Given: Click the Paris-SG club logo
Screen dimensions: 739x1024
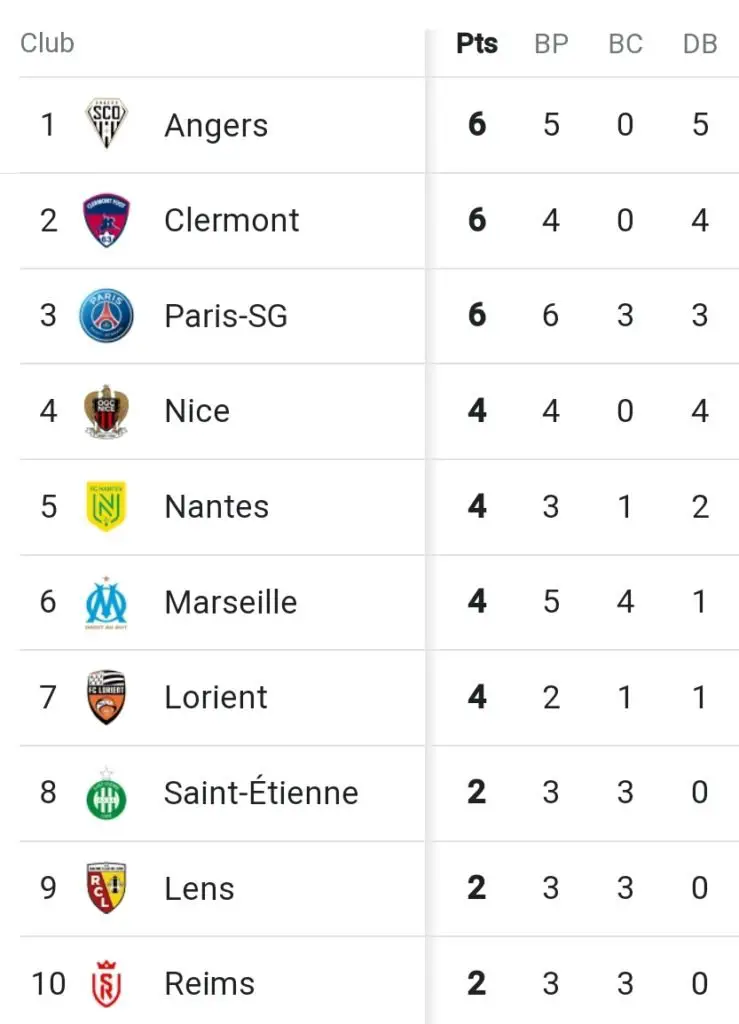Looking at the screenshot, I should [x=106, y=315].
